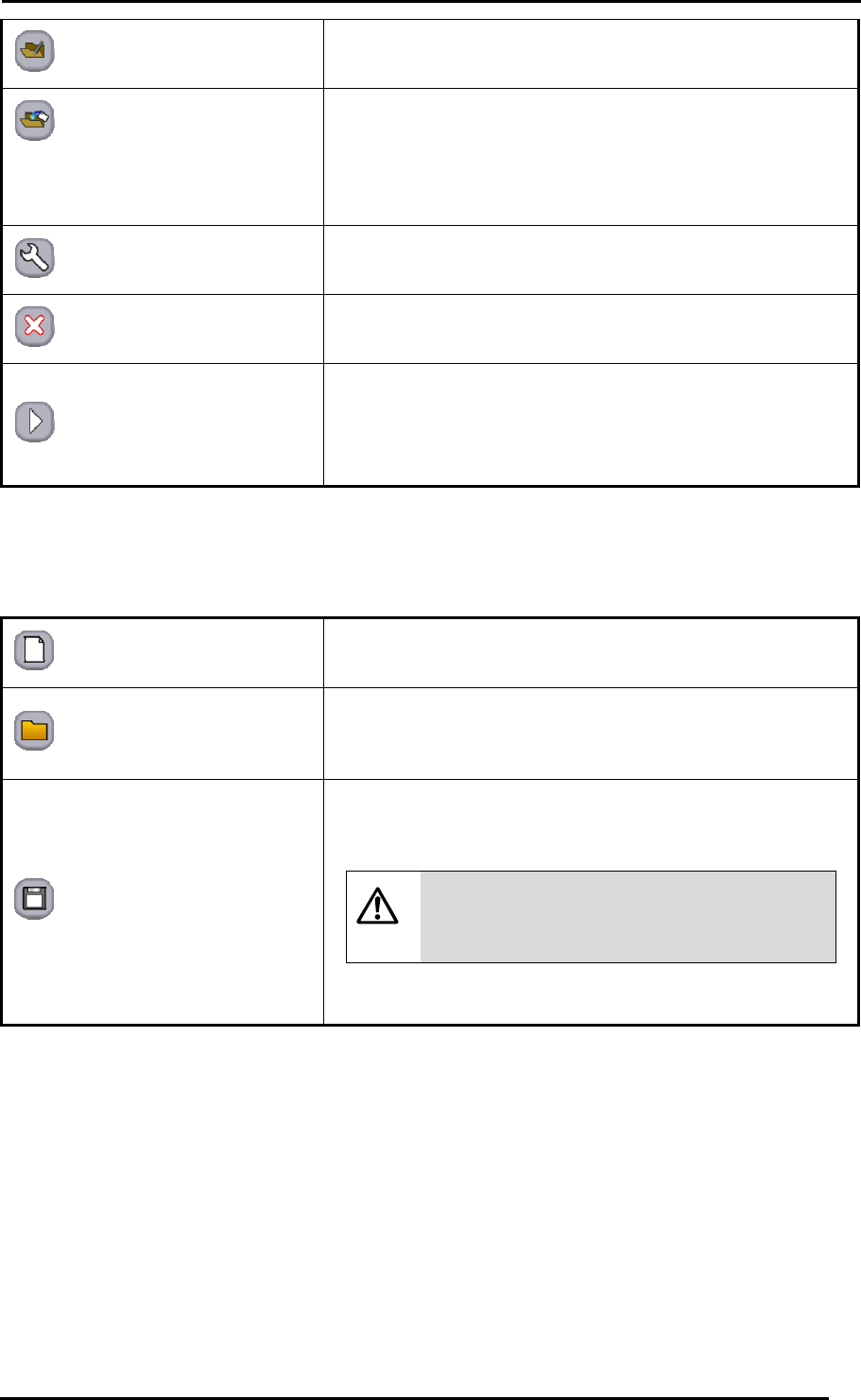
Task: Click the folder-with-pencil edit icon
Action: pyautogui.click(x=35, y=51)
